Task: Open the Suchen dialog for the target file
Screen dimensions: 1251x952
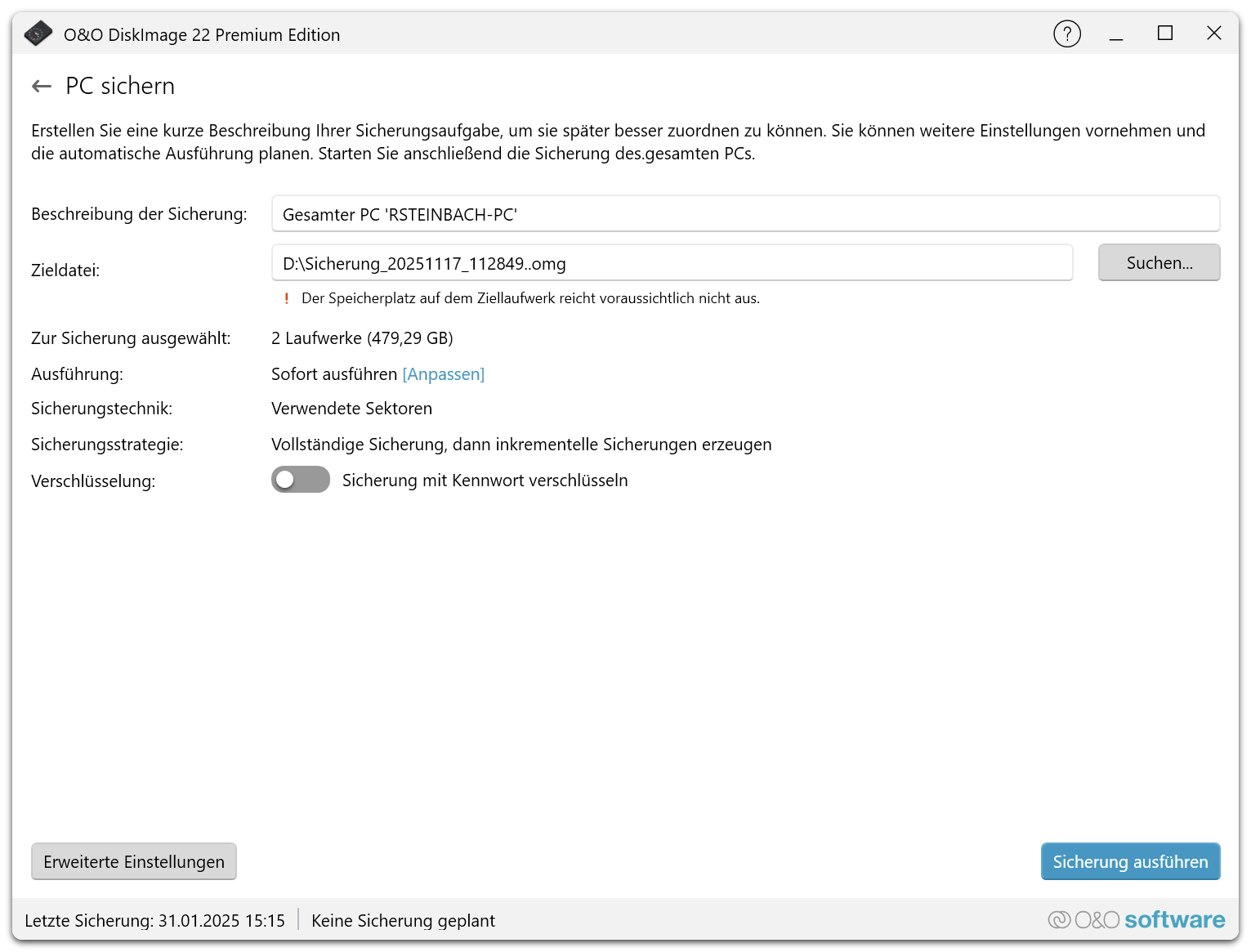Action: point(1159,262)
